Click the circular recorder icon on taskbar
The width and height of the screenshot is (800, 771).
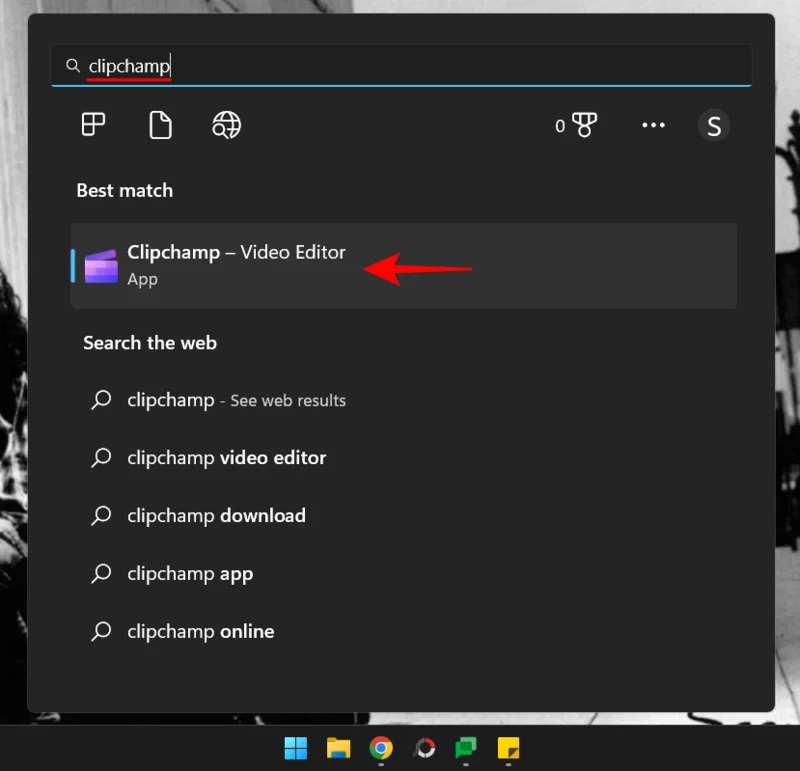pyautogui.click(x=423, y=748)
